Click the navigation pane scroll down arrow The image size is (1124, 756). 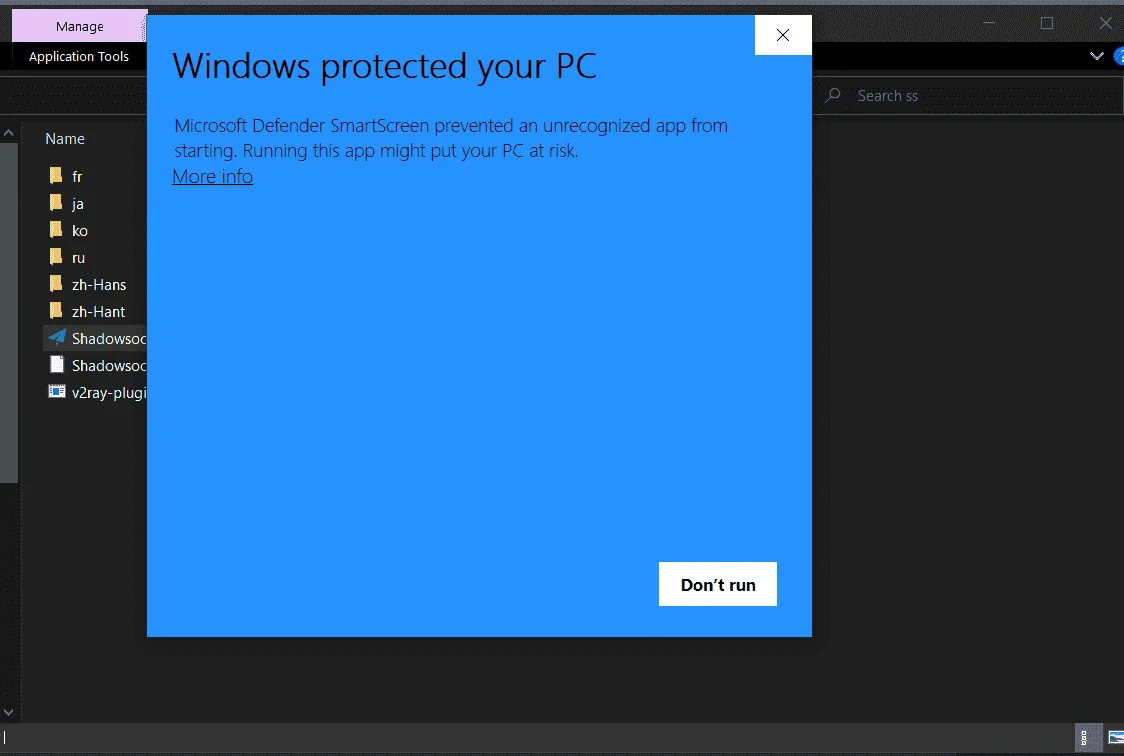click(x=9, y=712)
